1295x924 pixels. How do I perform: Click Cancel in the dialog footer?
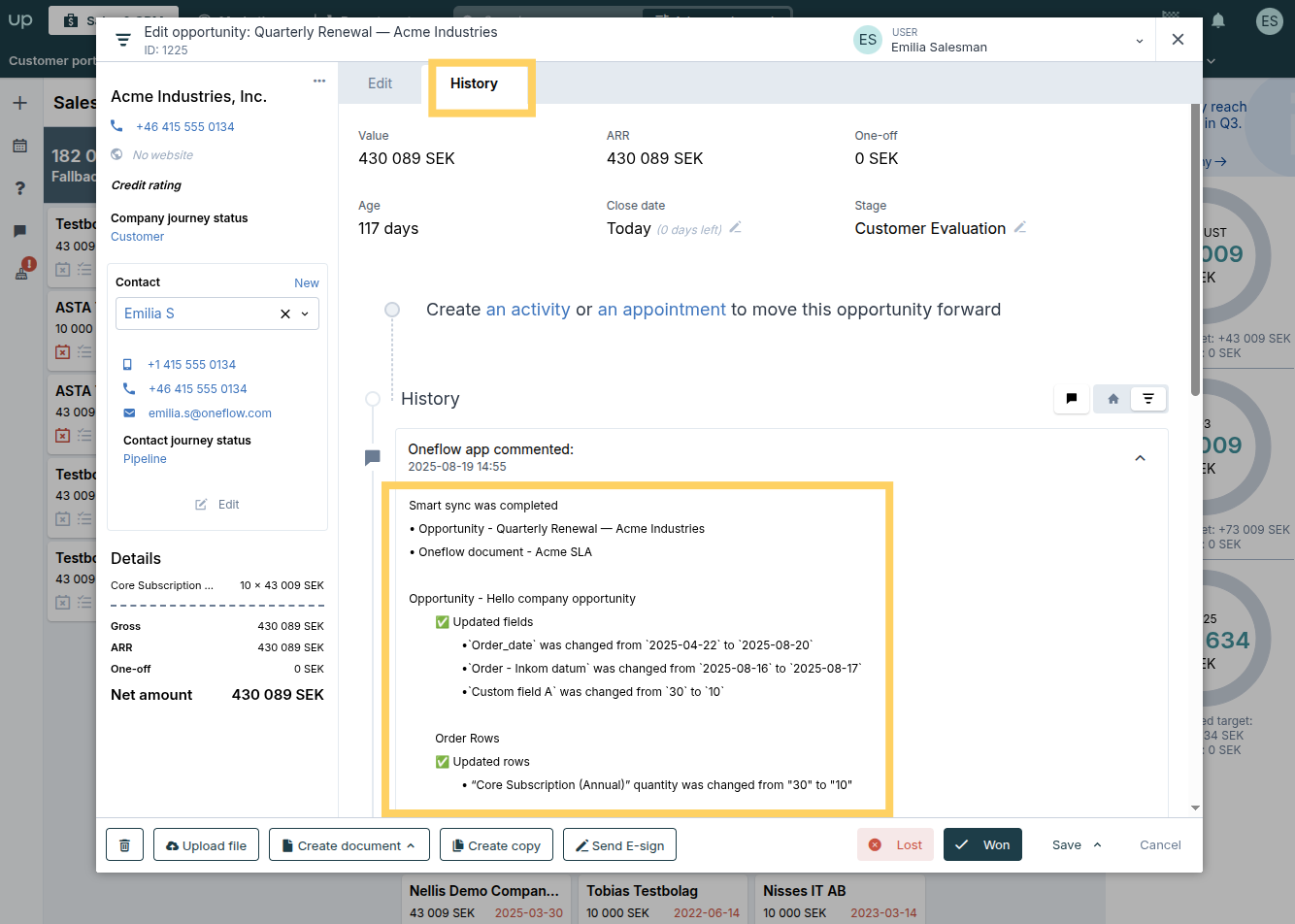(1160, 844)
